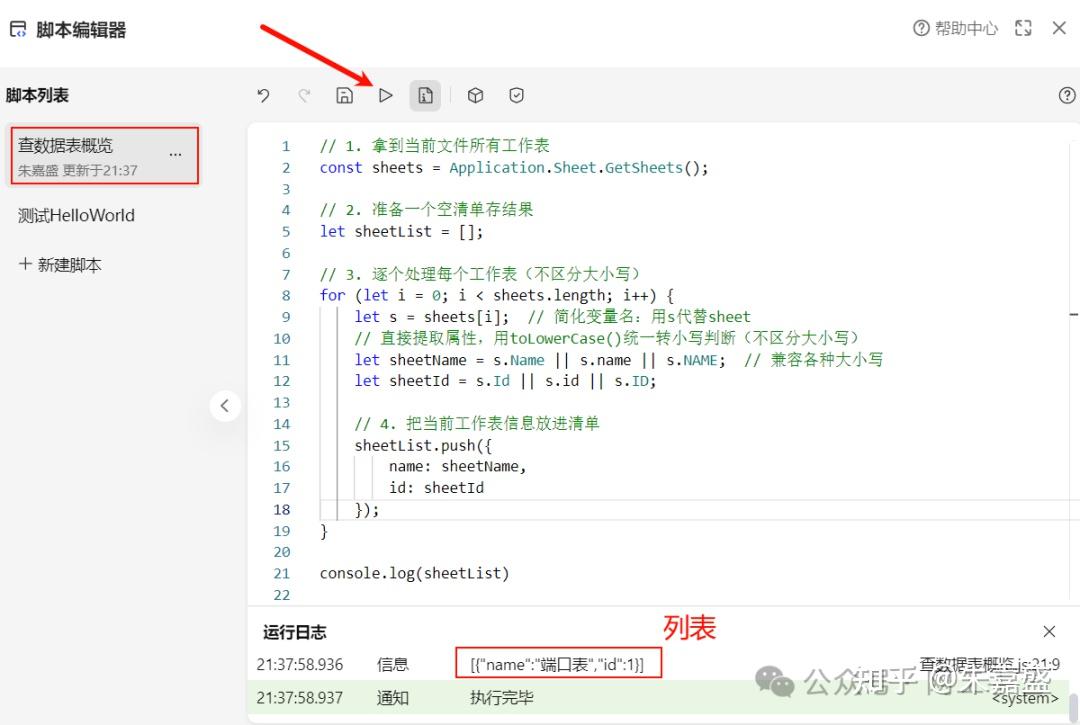Click the name: sheetName, line
The height and width of the screenshot is (725, 1080).
[x=457, y=466]
